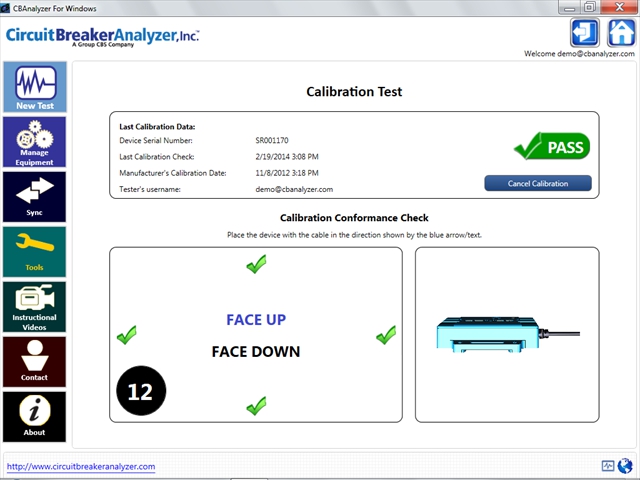The image size is (640, 480).
Task: Click the top green checkmark
Action: pyautogui.click(x=256, y=264)
